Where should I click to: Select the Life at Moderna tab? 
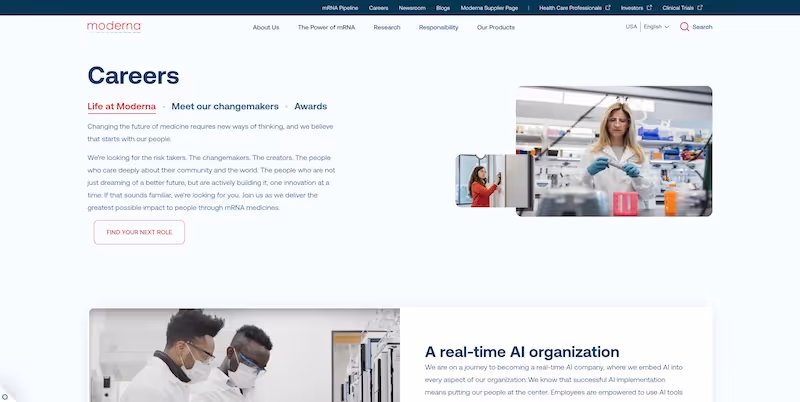coord(121,107)
